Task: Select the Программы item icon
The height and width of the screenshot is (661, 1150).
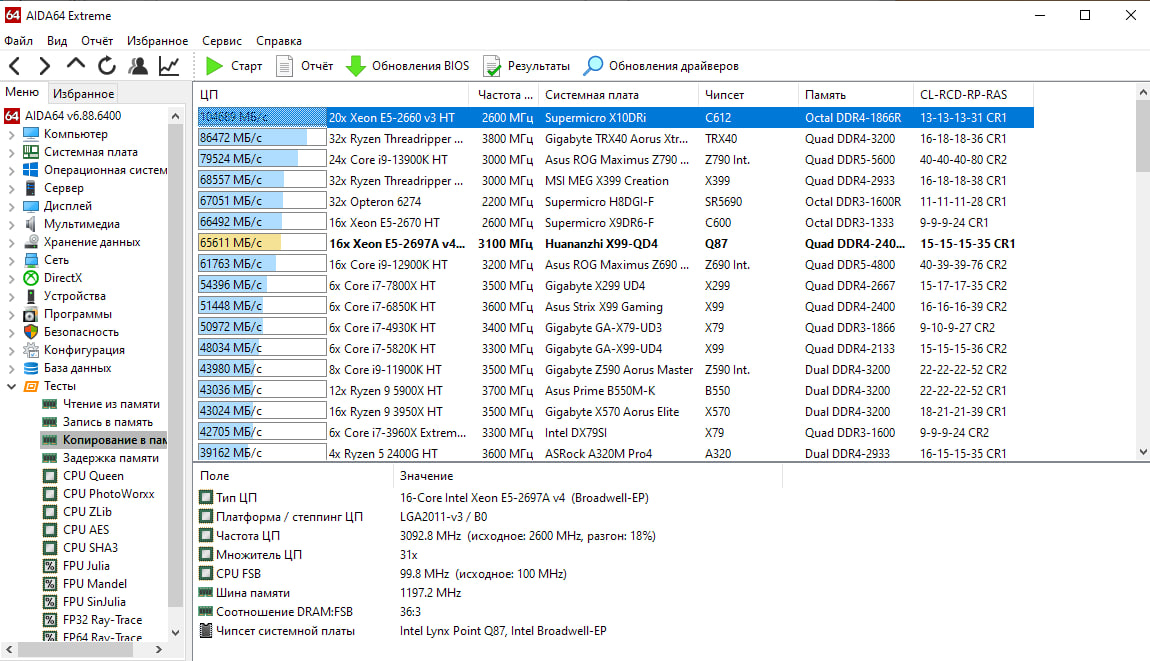Action: pos(31,314)
